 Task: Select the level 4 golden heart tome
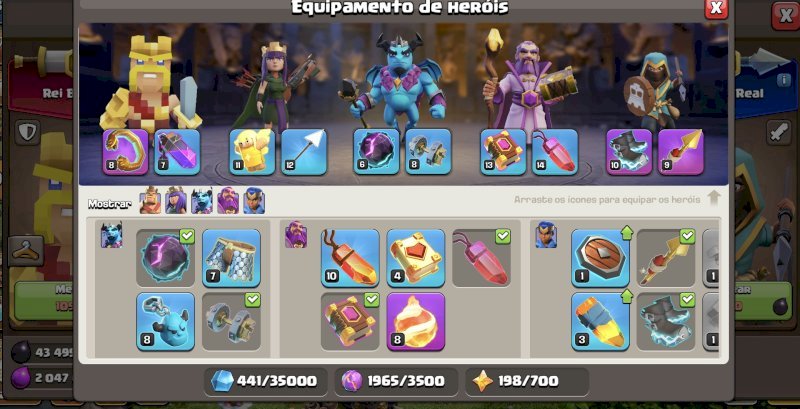pos(416,258)
